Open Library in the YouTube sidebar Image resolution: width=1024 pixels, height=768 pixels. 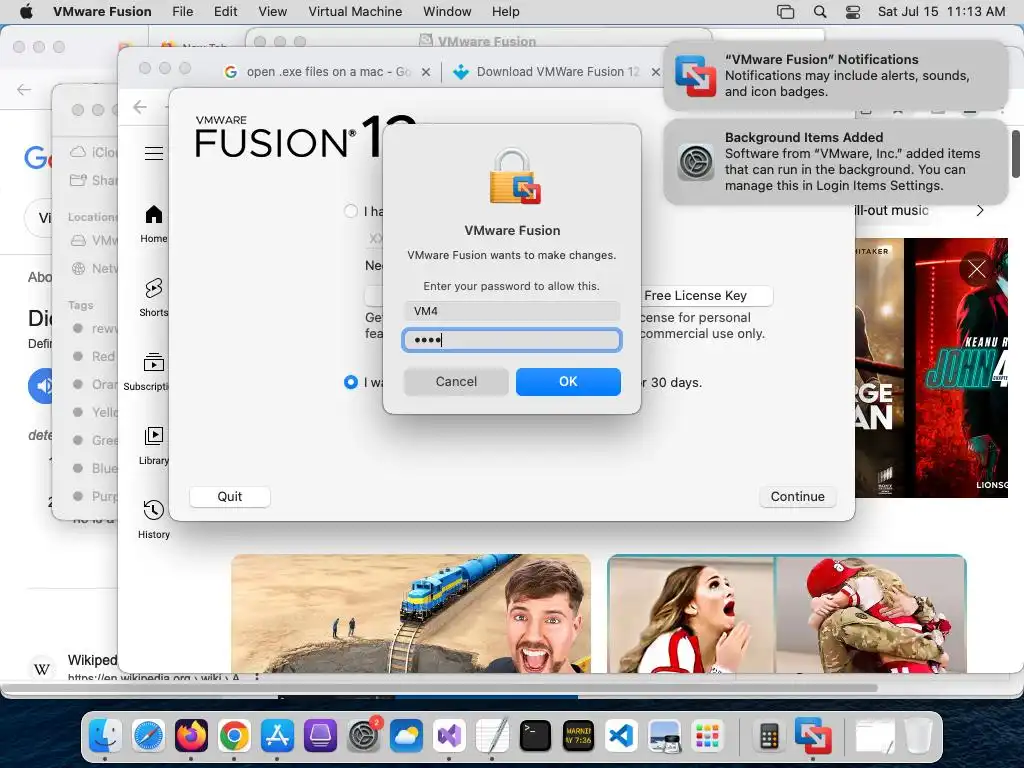[154, 445]
